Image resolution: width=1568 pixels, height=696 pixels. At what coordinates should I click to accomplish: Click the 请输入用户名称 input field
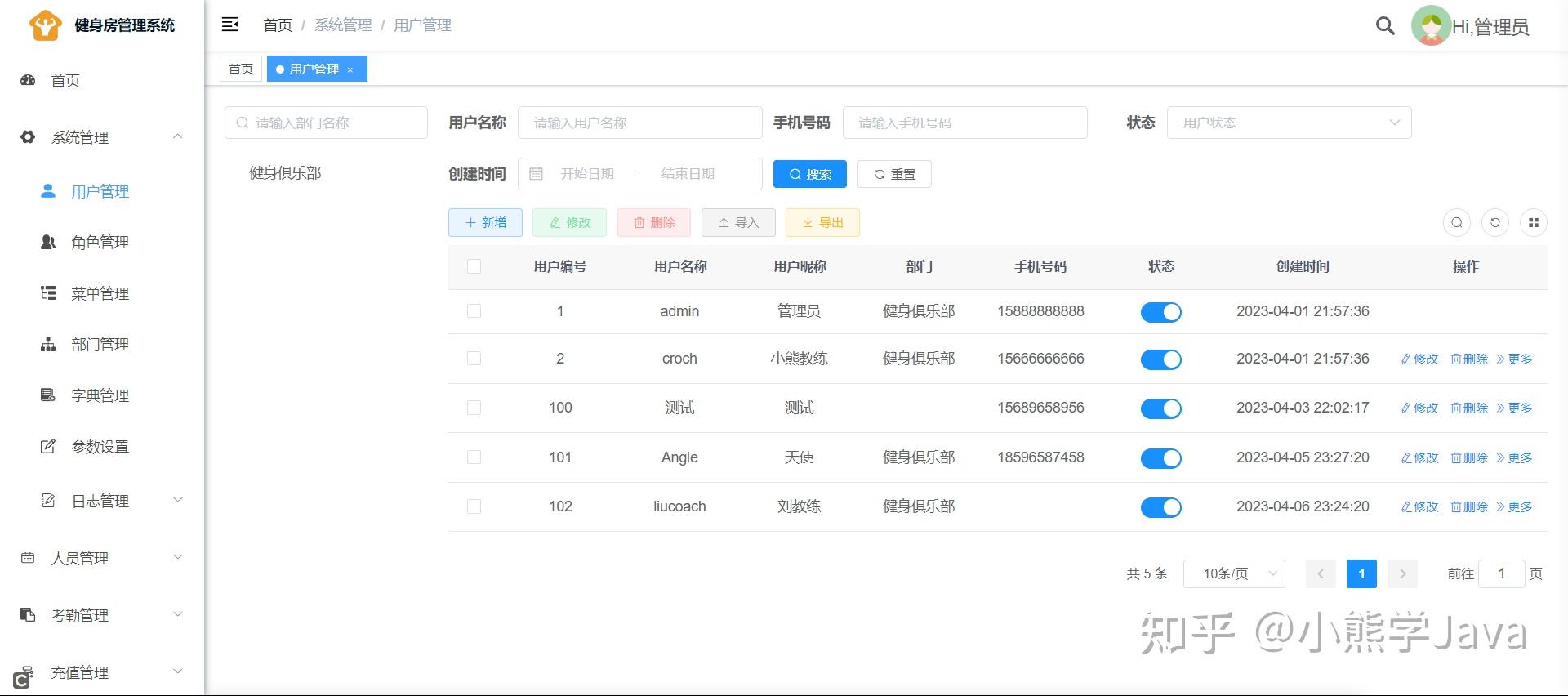coord(640,123)
